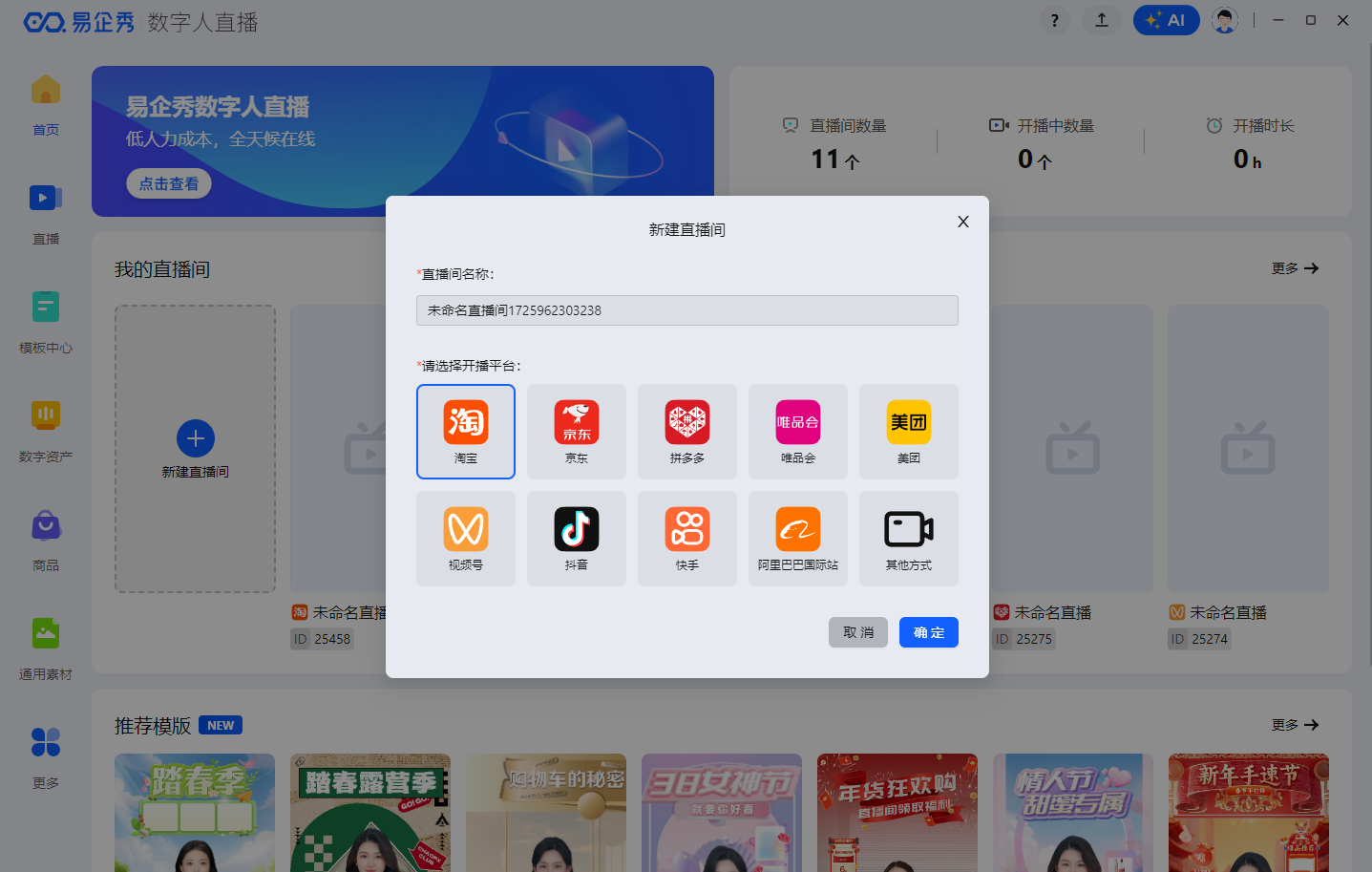Open live room card ID 25274
1372x872 pixels.
[1248, 478]
